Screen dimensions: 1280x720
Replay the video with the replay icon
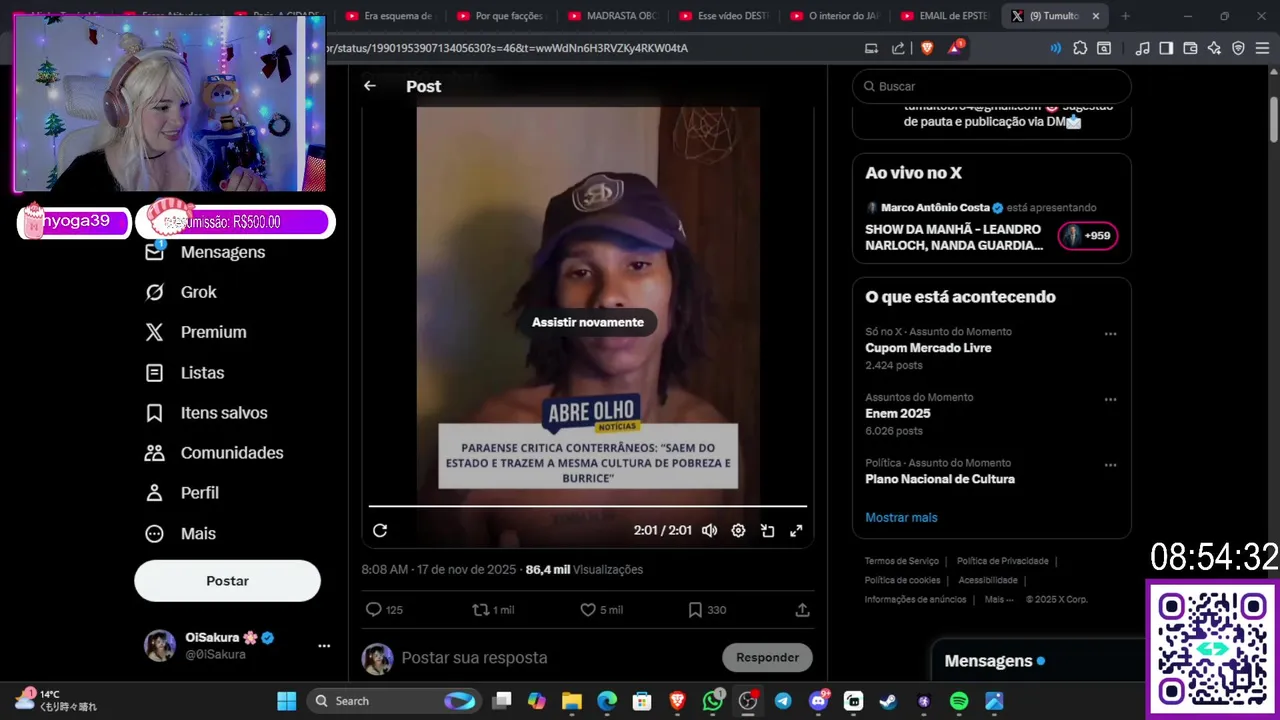tap(380, 531)
